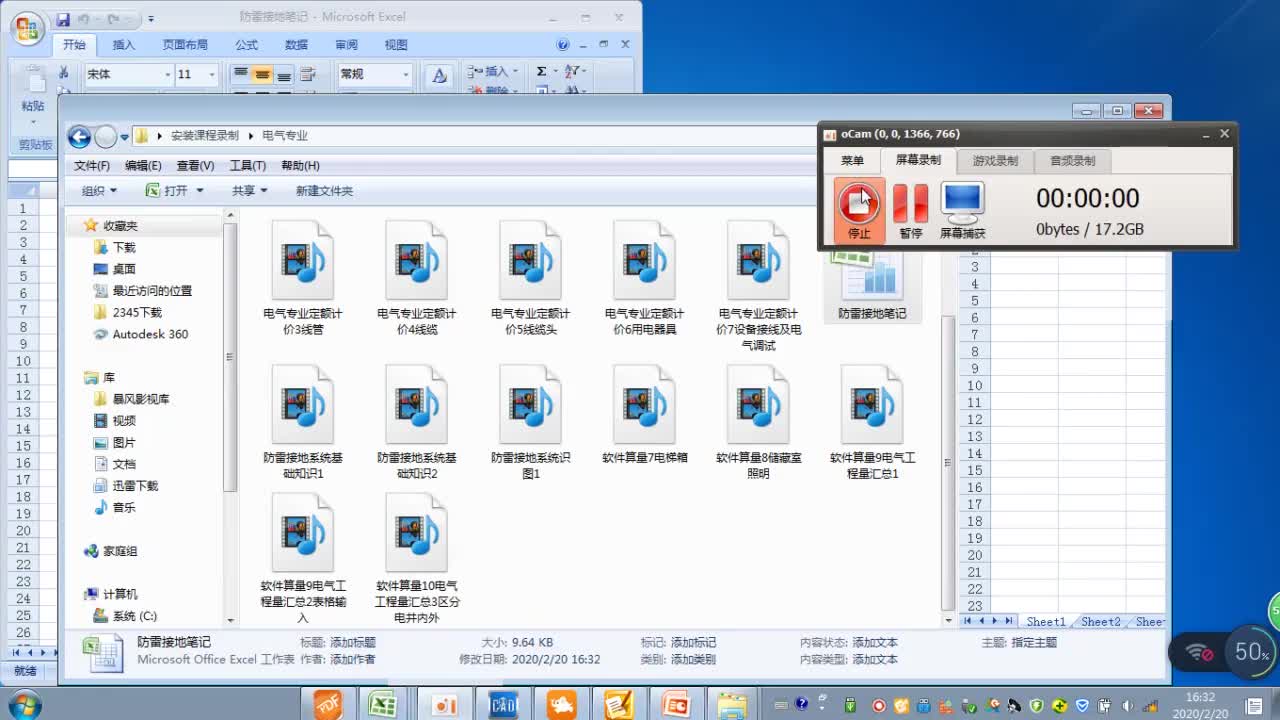The image size is (1280, 720).
Task: Stop the oCam recording
Action: [x=858, y=211]
